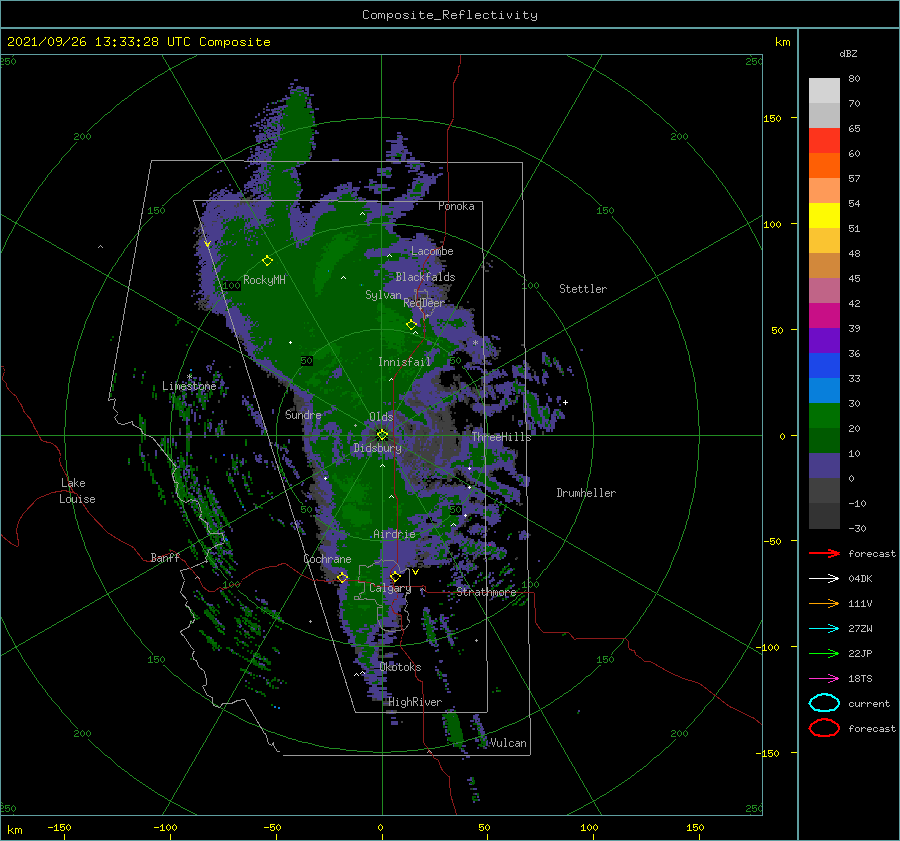Select the 30 dBZ light blue swatch

tap(824, 390)
